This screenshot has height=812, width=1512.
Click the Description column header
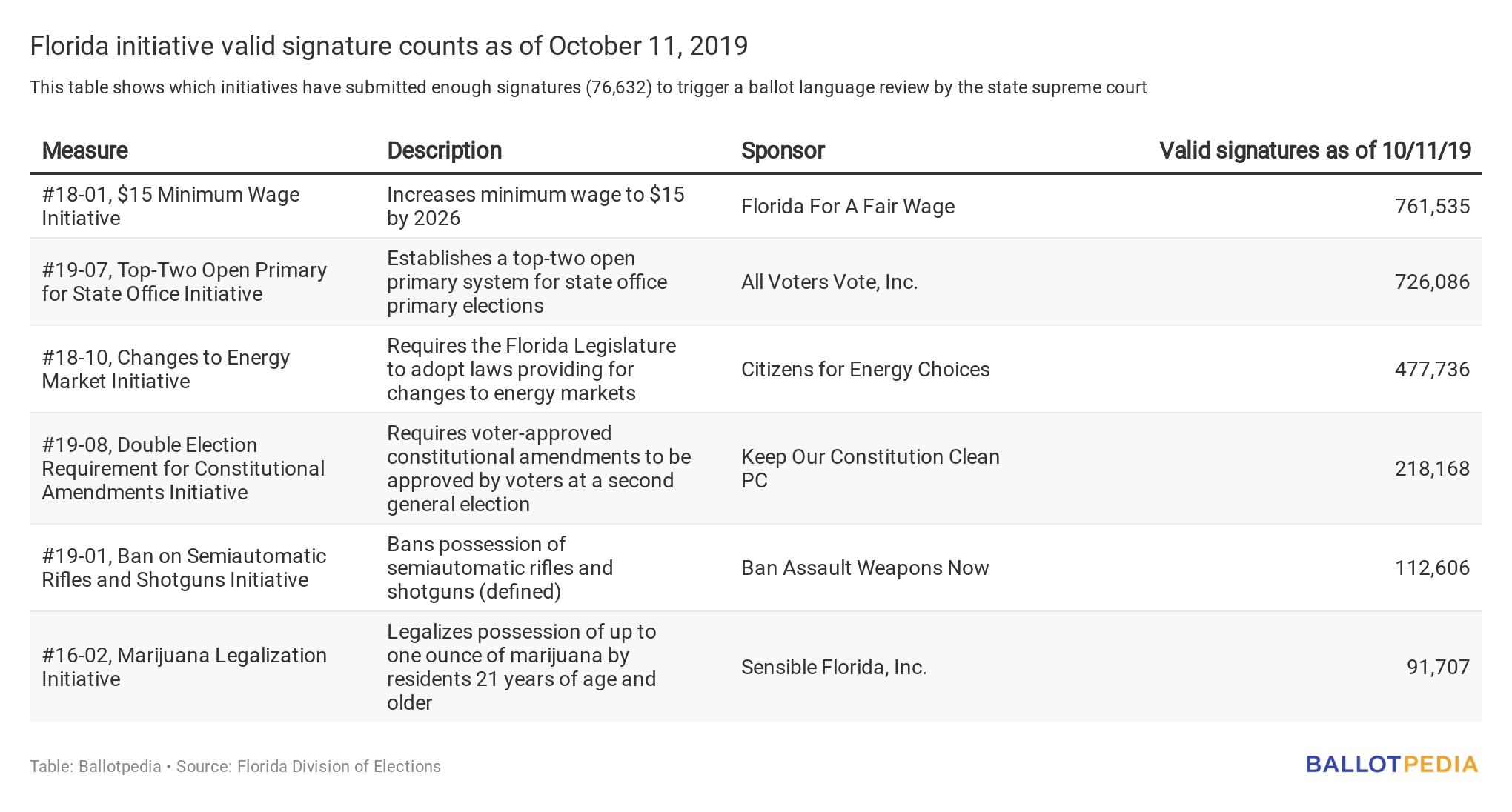coord(445,150)
